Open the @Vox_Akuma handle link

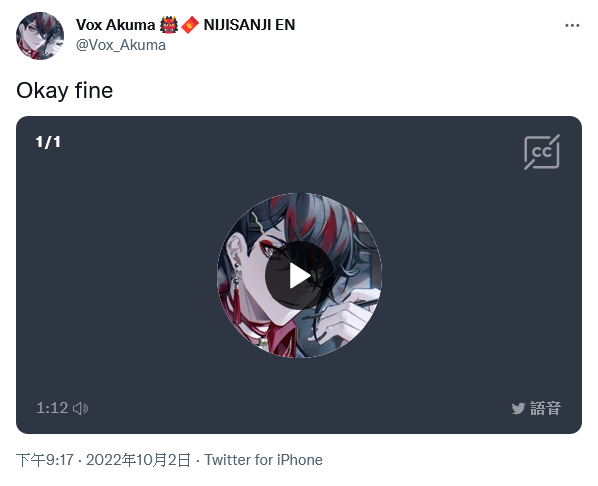[121, 45]
